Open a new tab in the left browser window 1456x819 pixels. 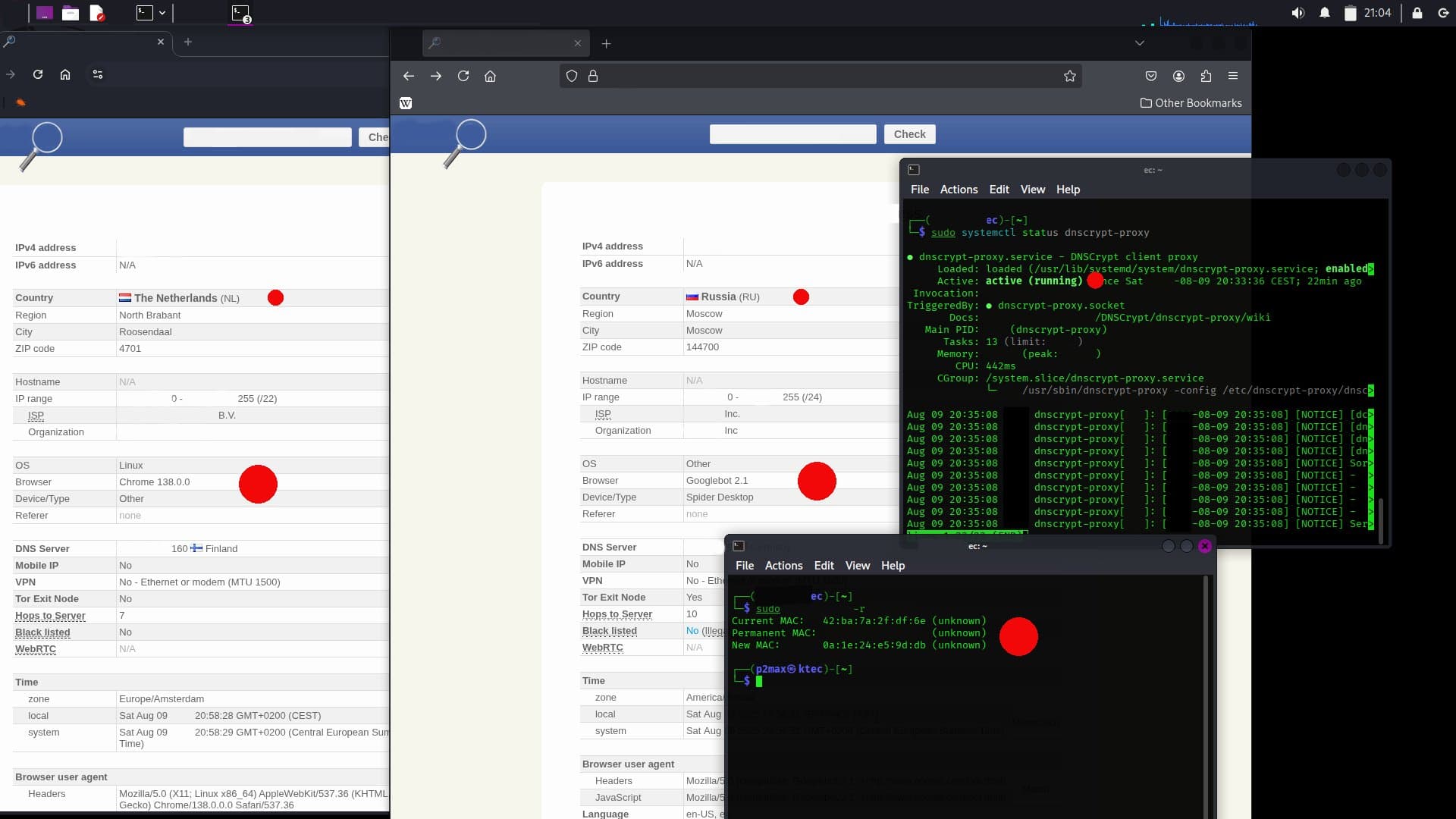188,42
